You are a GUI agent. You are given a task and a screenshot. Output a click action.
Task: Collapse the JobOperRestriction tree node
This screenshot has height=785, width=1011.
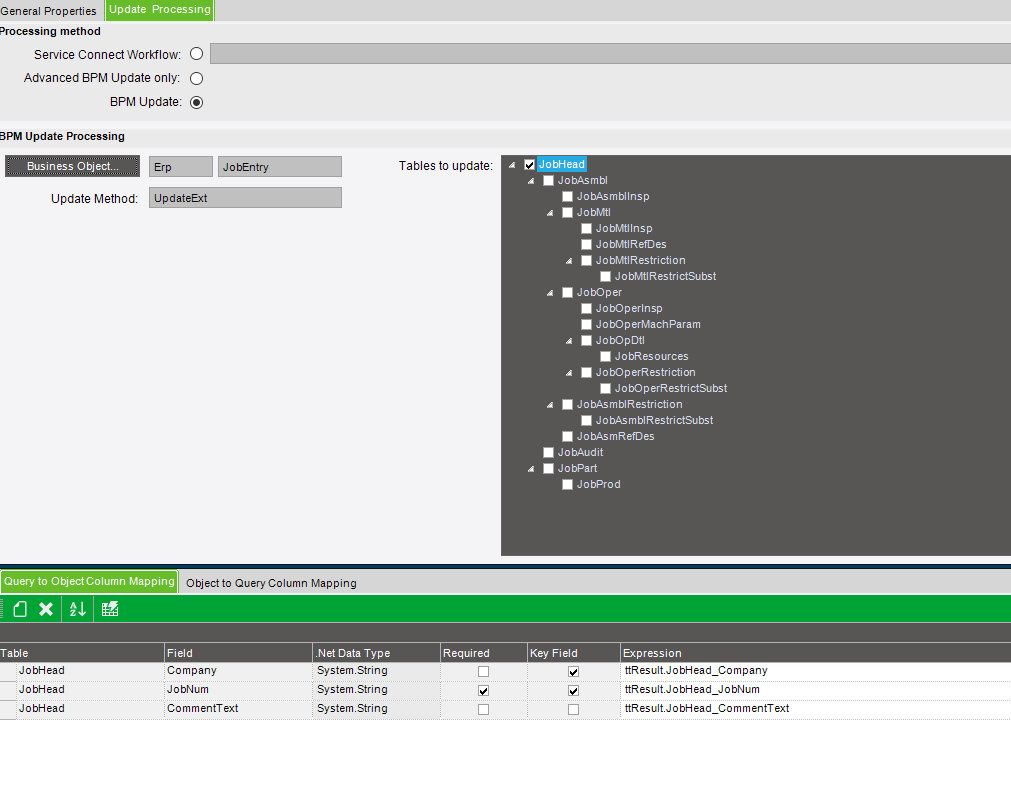(x=569, y=373)
